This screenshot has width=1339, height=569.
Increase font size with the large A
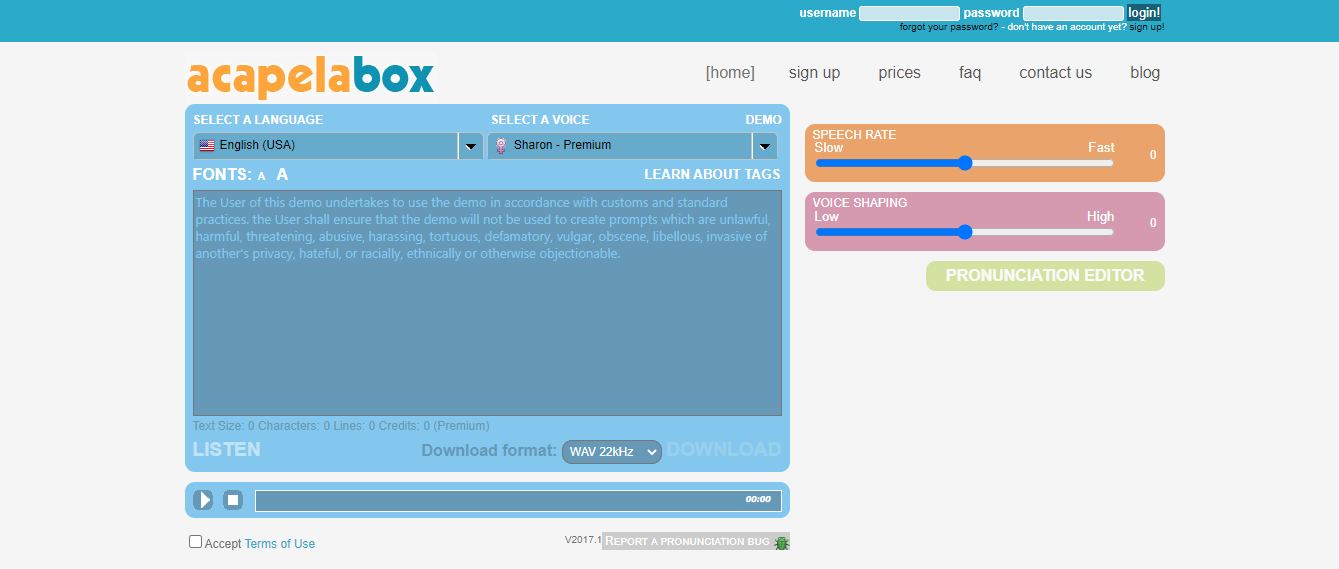[282, 175]
